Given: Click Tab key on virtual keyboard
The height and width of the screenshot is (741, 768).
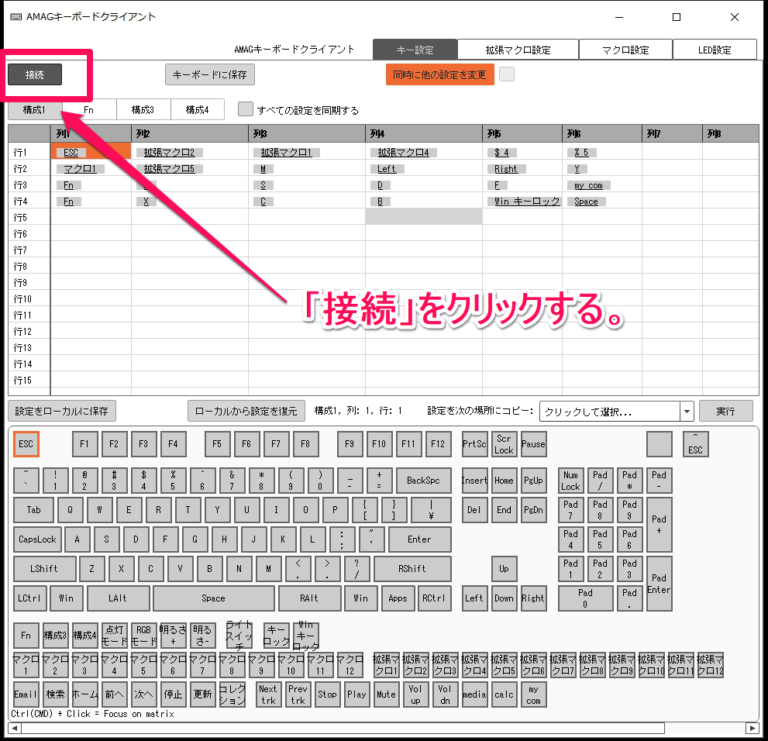Looking at the screenshot, I should [33, 510].
